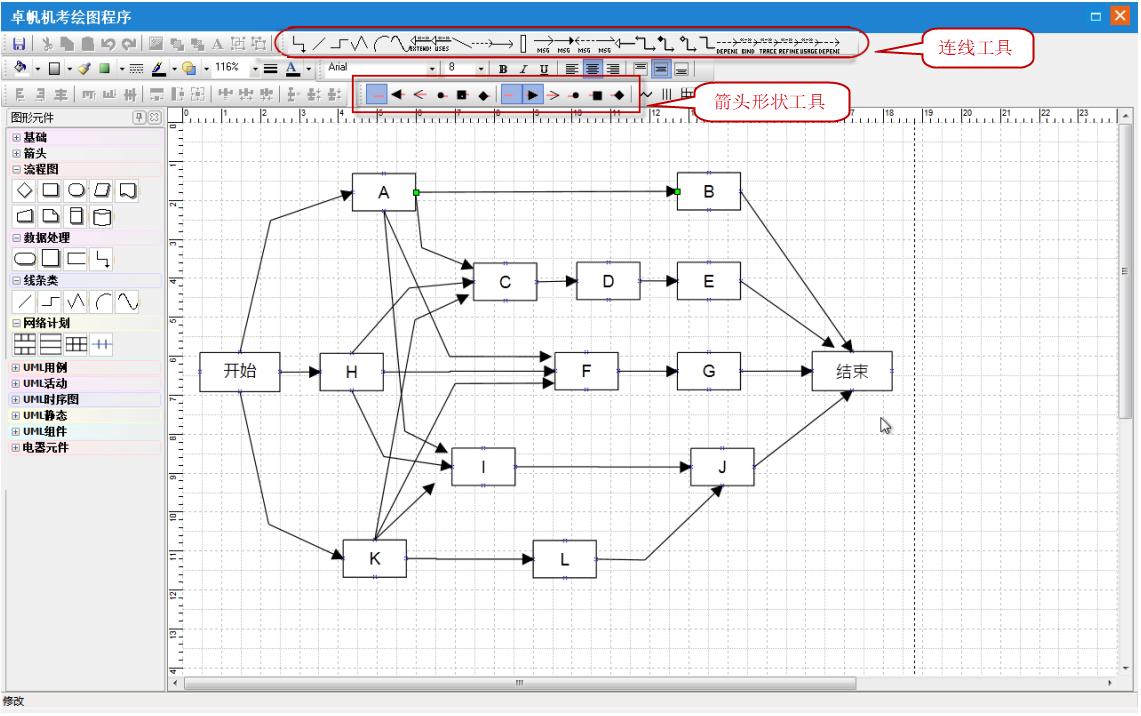Click the horizontal scrollbar under the canvas
Viewport: 1141px width, 716px height.
point(520,683)
